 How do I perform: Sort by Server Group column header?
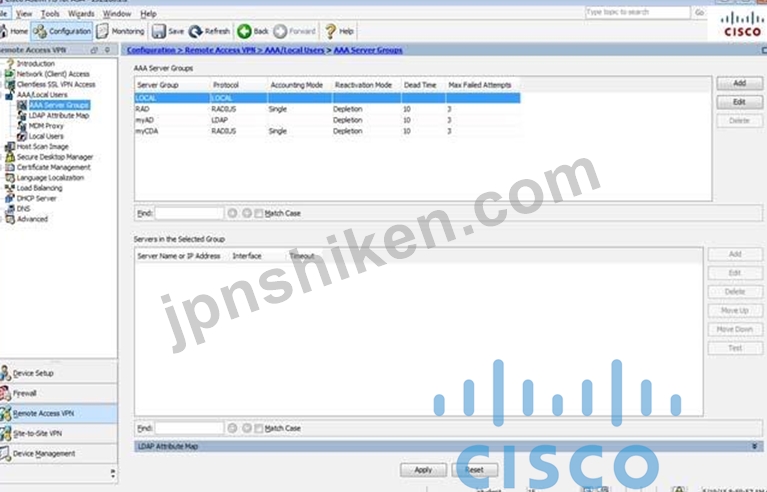point(172,85)
